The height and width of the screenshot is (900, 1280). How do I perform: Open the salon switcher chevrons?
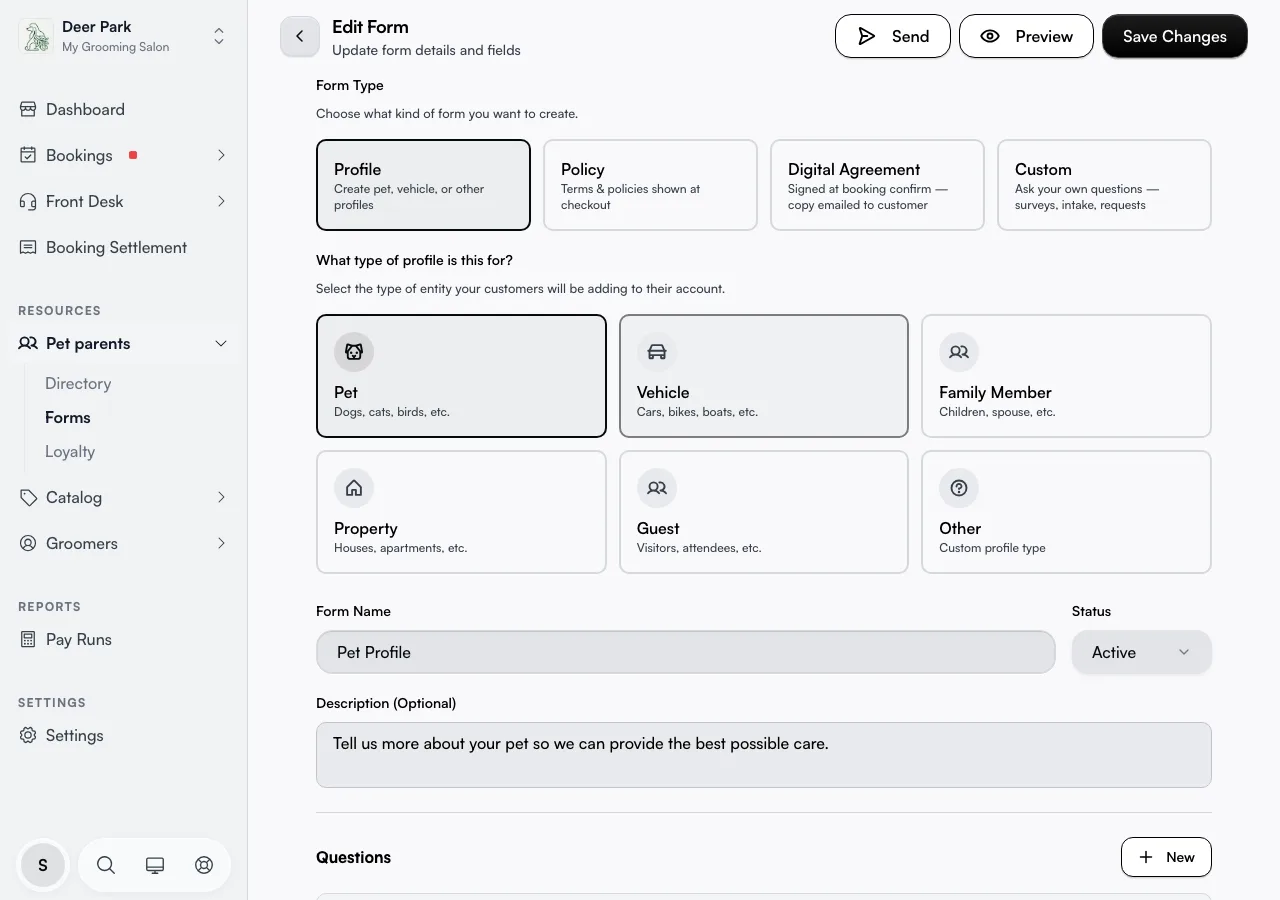point(219,37)
